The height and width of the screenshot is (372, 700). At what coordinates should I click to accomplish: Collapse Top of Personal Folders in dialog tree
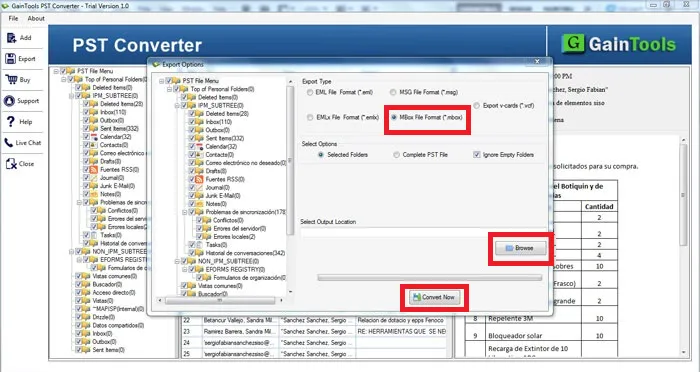(x=169, y=89)
